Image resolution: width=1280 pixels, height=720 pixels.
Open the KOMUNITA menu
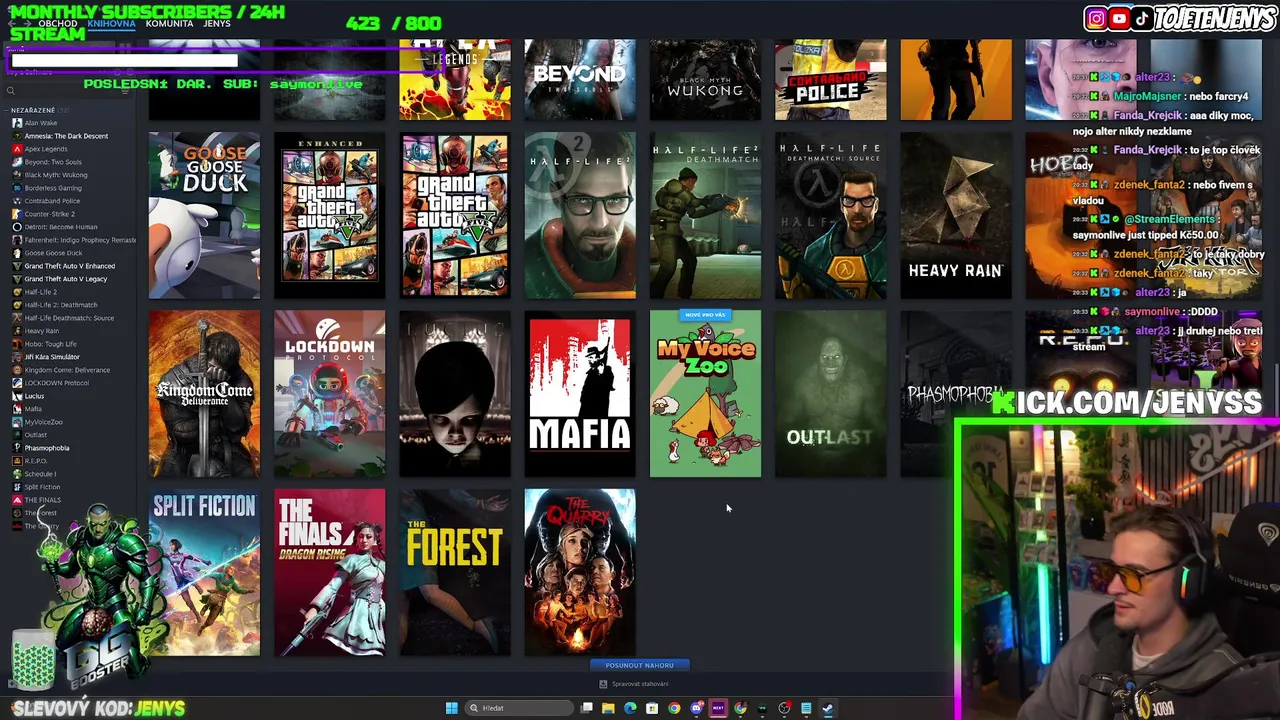point(170,23)
